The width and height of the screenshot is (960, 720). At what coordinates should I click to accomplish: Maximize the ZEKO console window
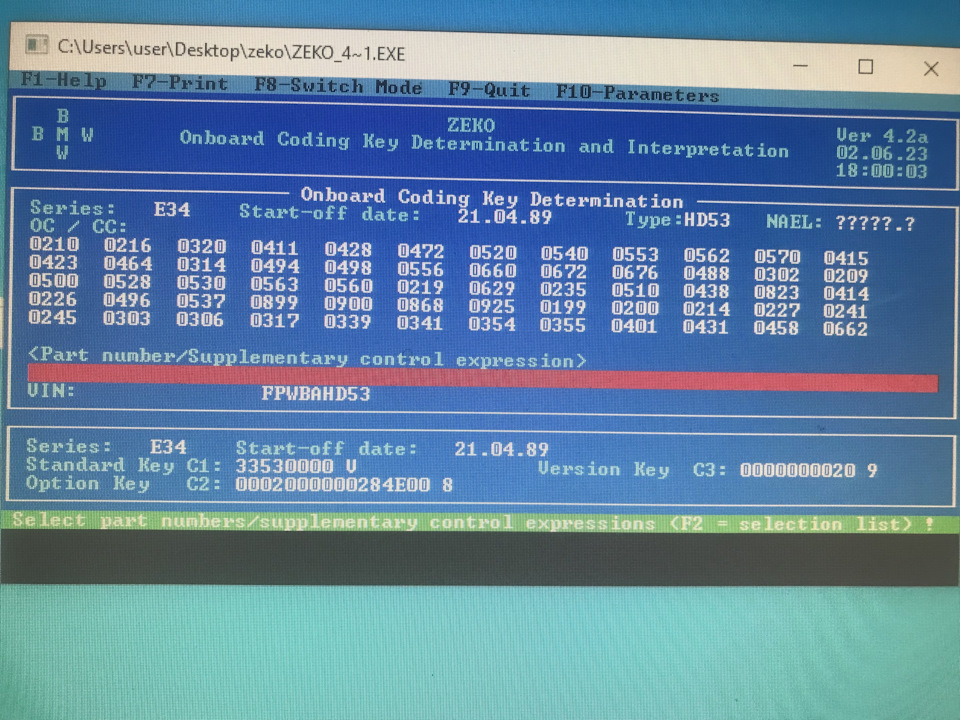coord(866,67)
